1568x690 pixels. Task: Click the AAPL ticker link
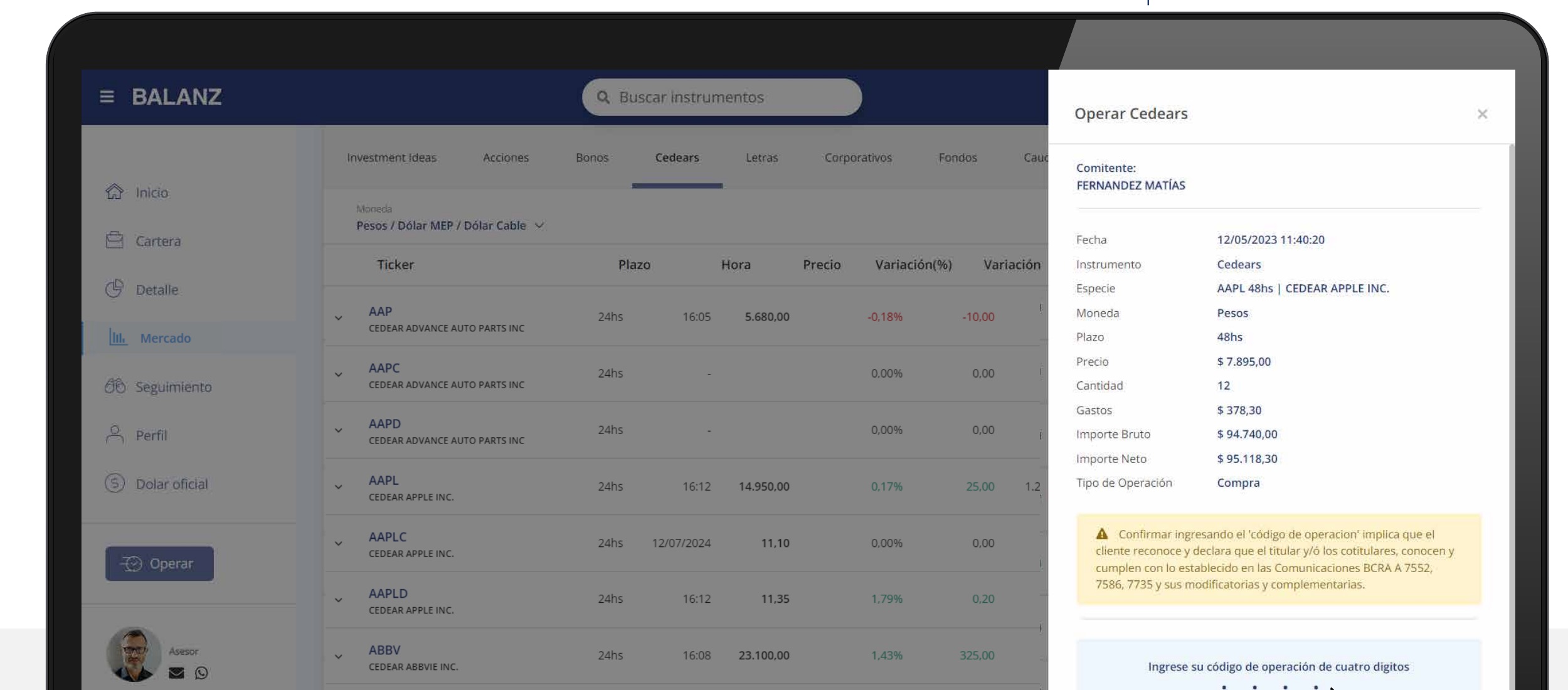click(x=383, y=480)
